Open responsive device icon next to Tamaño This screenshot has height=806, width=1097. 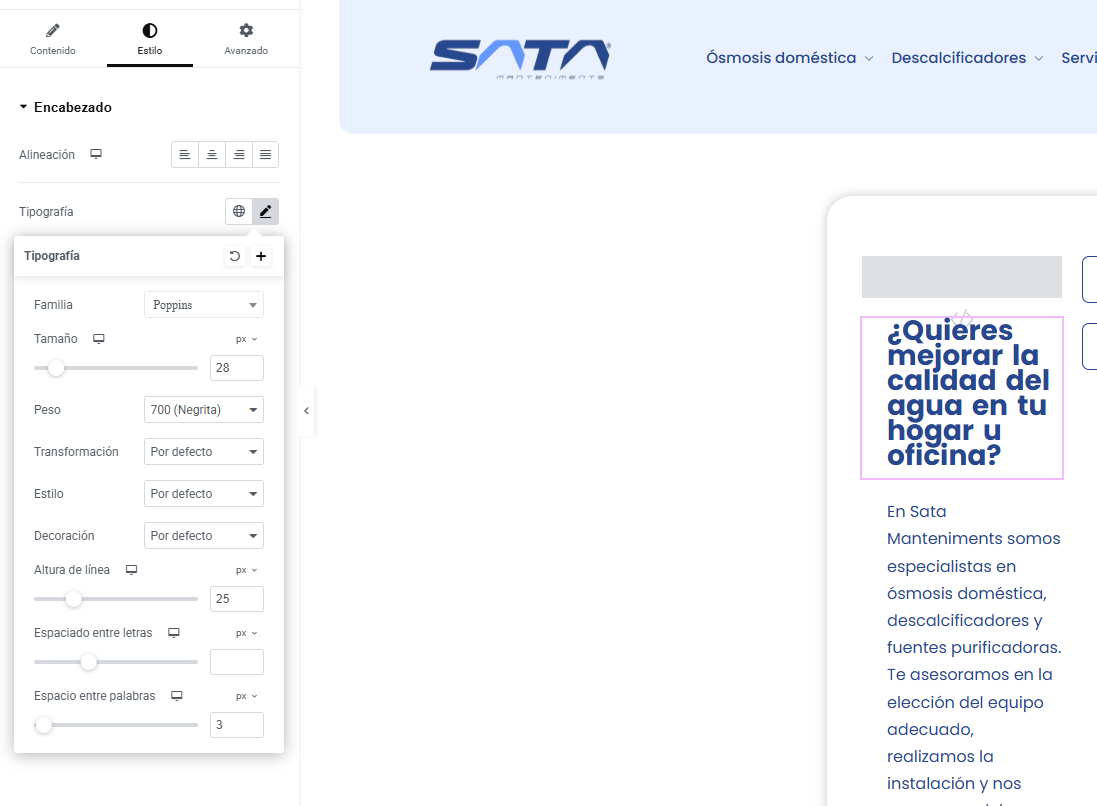[99, 339]
